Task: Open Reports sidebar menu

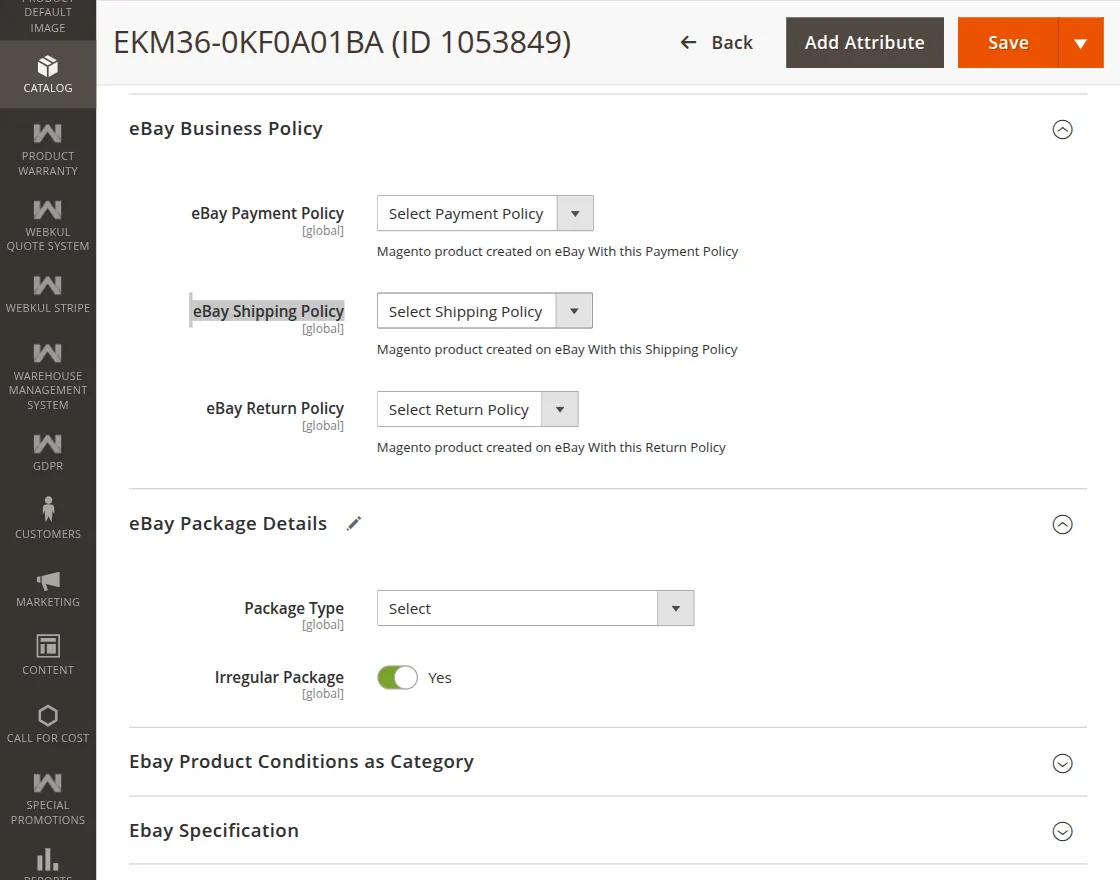Action: coord(48,862)
